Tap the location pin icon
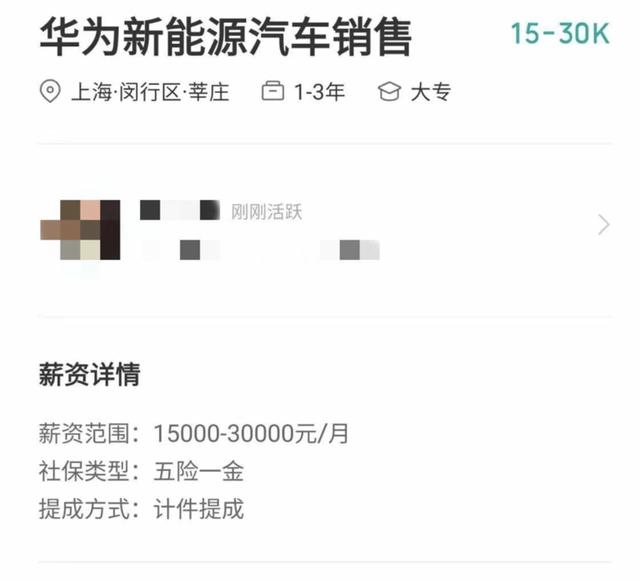Screen dimensions: 640x580 click(50, 91)
